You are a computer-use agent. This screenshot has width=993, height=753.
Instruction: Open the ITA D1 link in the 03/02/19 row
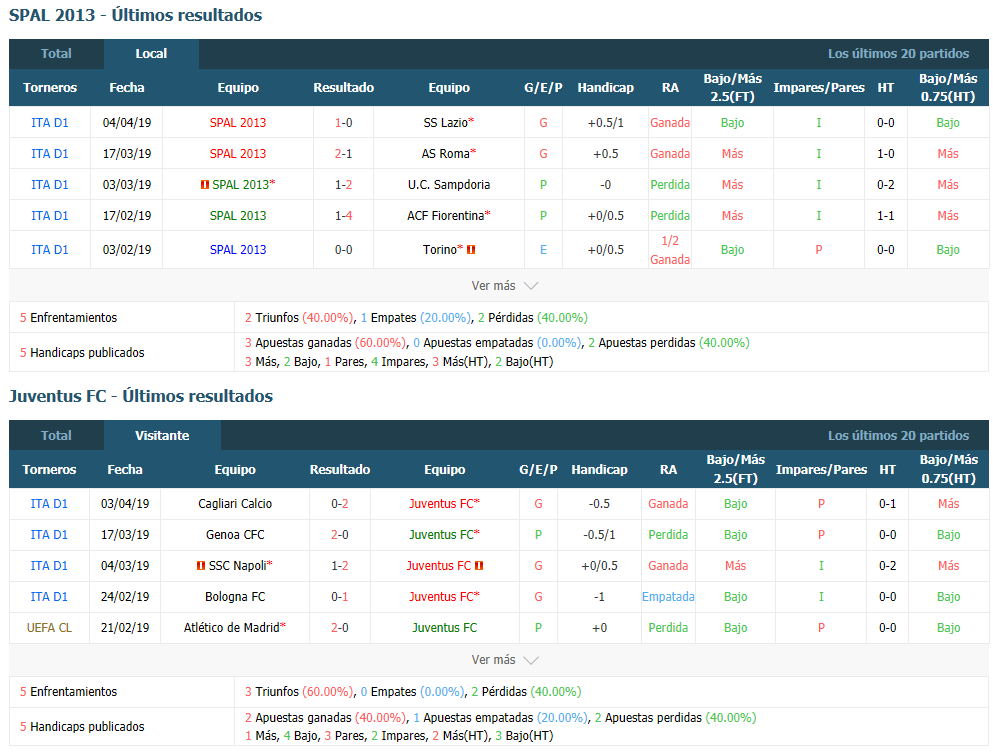(x=49, y=250)
